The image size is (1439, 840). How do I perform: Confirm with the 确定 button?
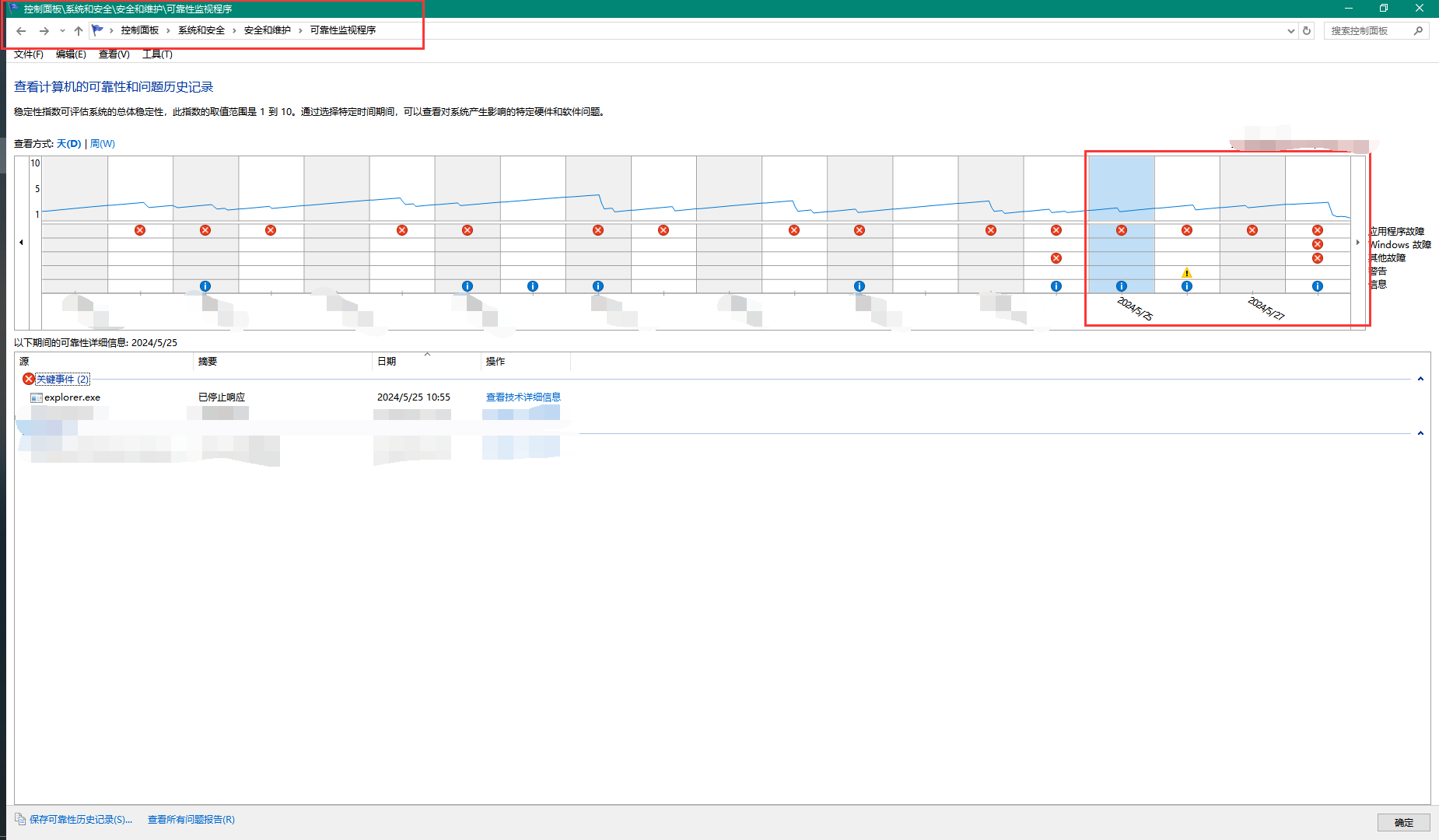coord(1404,822)
